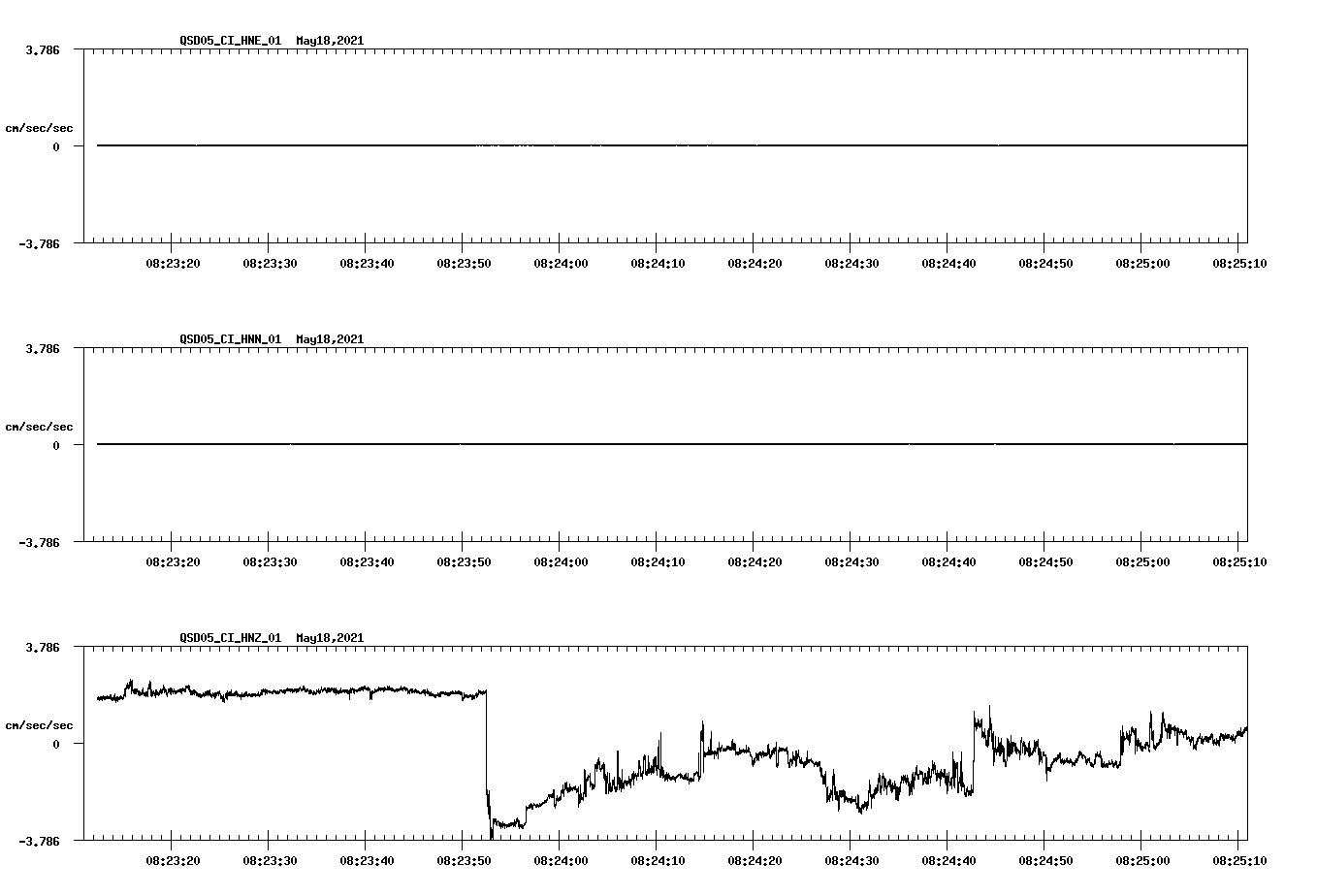Click the cm/sec/sec unit label of middle plot
Screen dimensions: 1317x896
tap(40, 426)
